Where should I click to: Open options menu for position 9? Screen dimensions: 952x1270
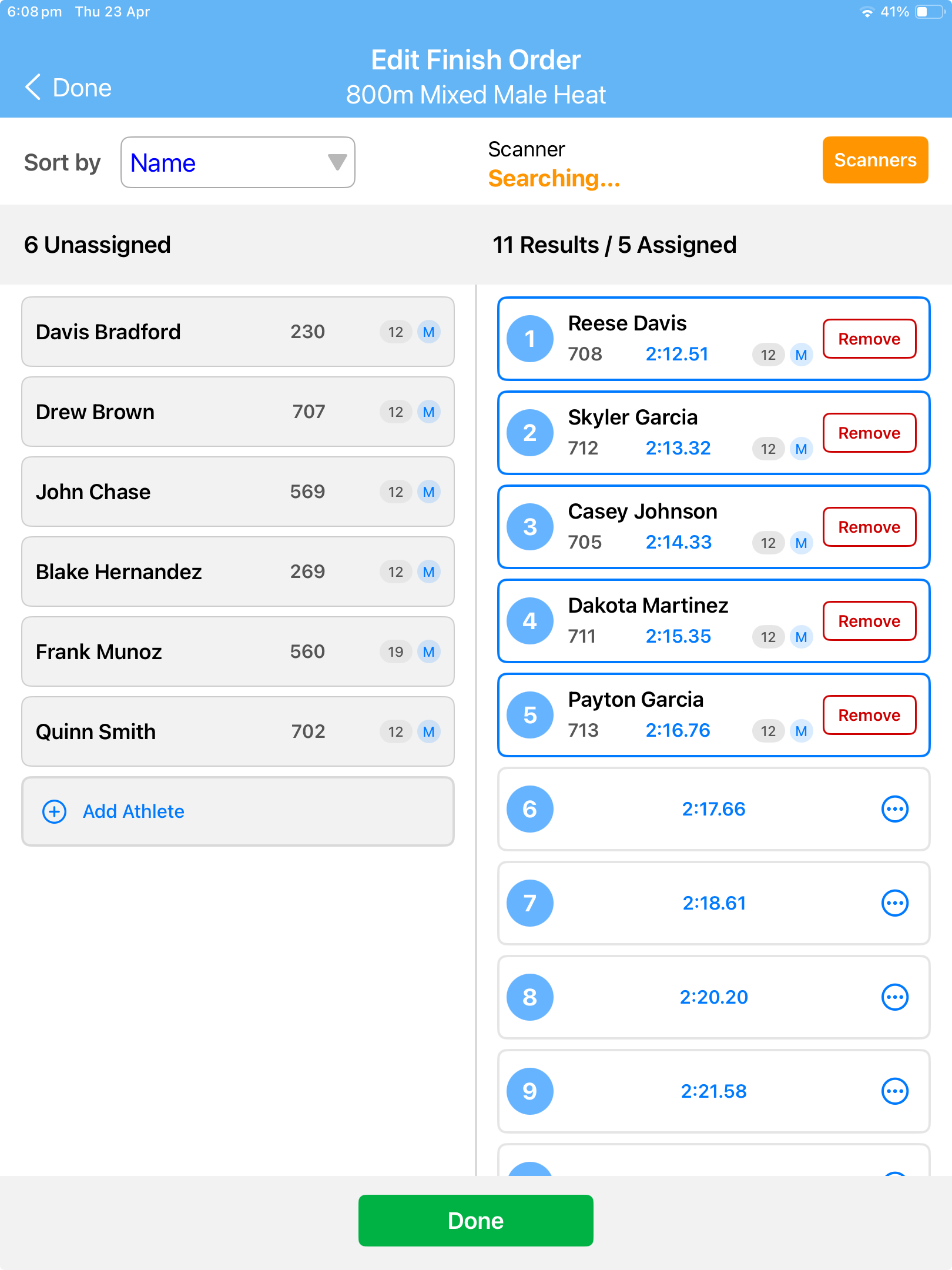(894, 1091)
